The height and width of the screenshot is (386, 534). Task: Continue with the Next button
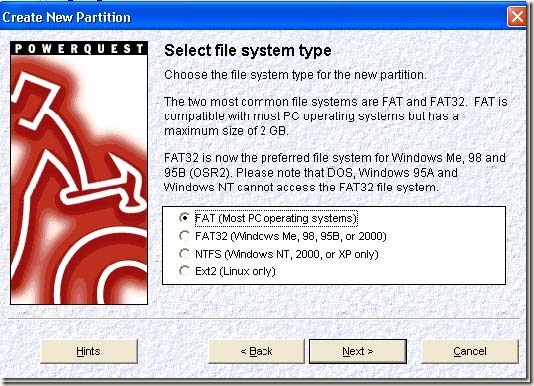(358, 351)
